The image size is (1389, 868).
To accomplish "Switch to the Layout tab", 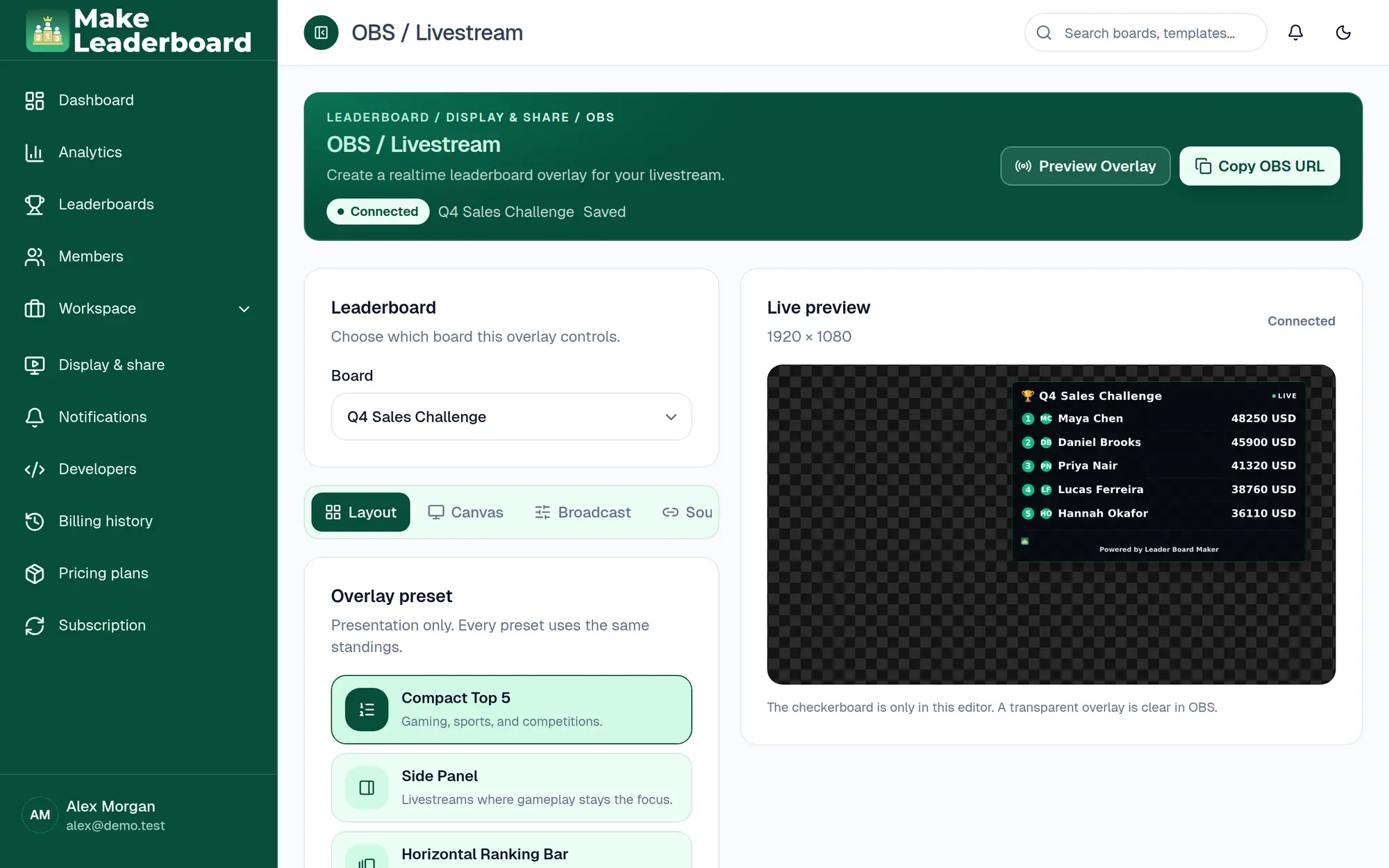I will (x=360, y=512).
